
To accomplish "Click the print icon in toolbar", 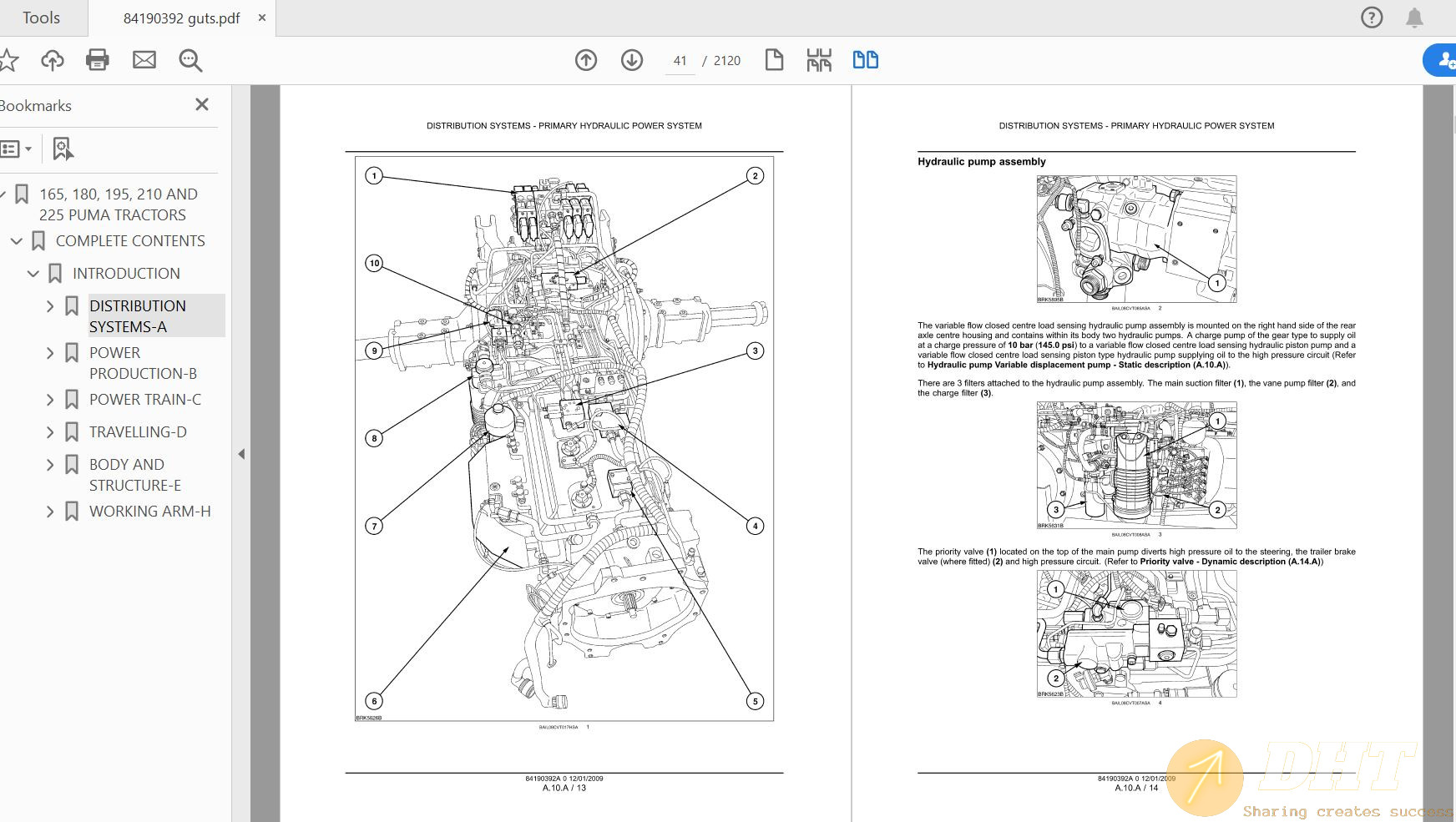I will 98,60.
